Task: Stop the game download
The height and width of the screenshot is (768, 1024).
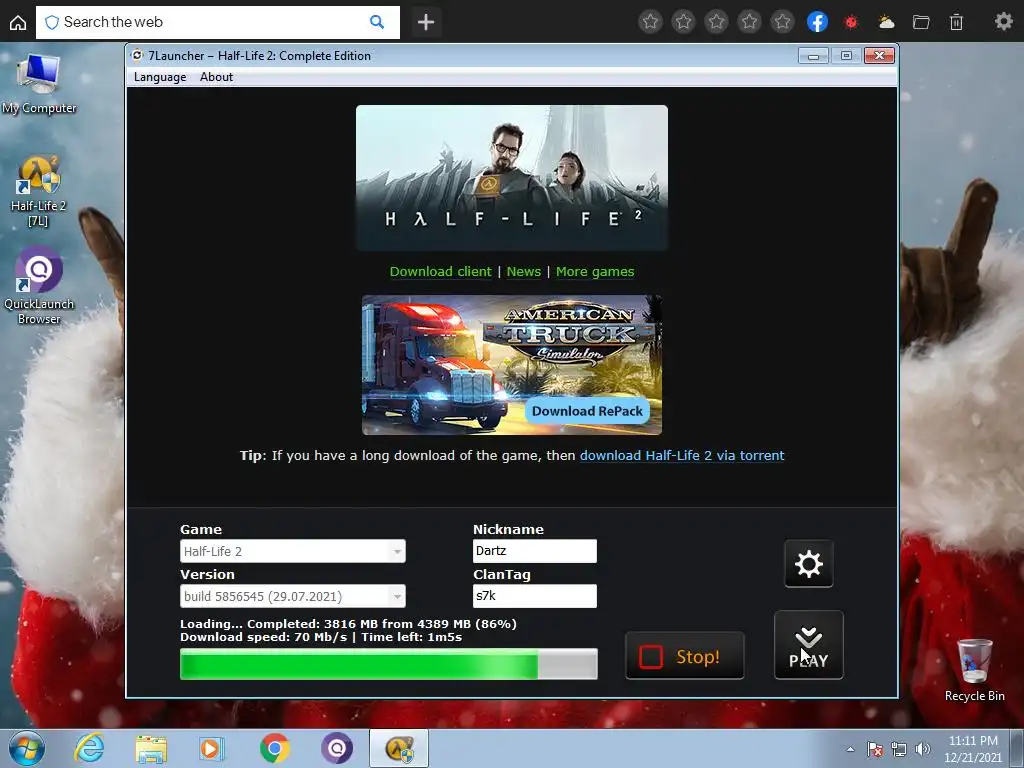Action: 684,656
